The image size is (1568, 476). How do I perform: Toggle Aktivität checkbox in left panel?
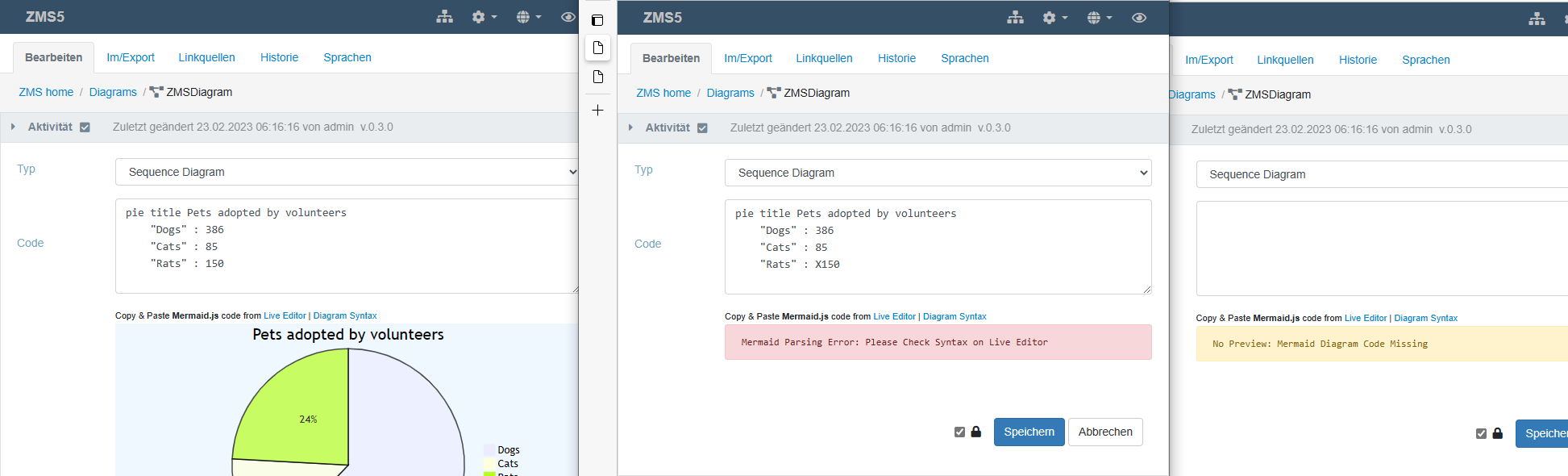(x=85, y=127)
